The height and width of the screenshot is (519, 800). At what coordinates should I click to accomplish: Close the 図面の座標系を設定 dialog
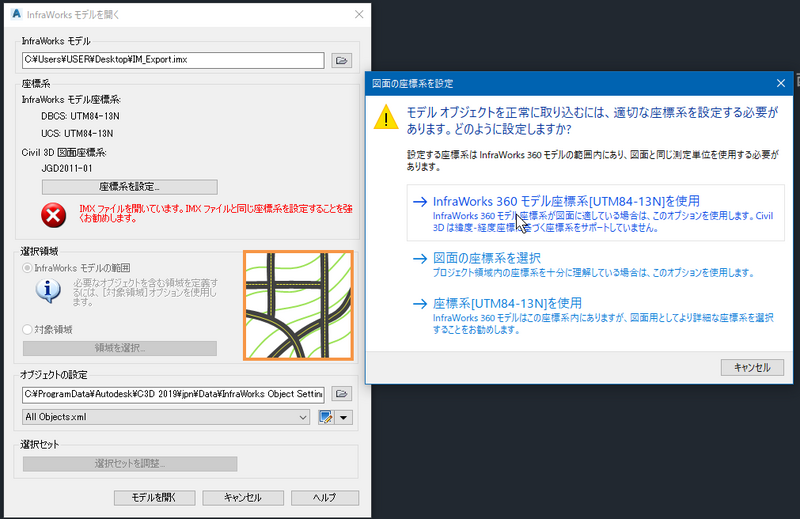(781, 83)
